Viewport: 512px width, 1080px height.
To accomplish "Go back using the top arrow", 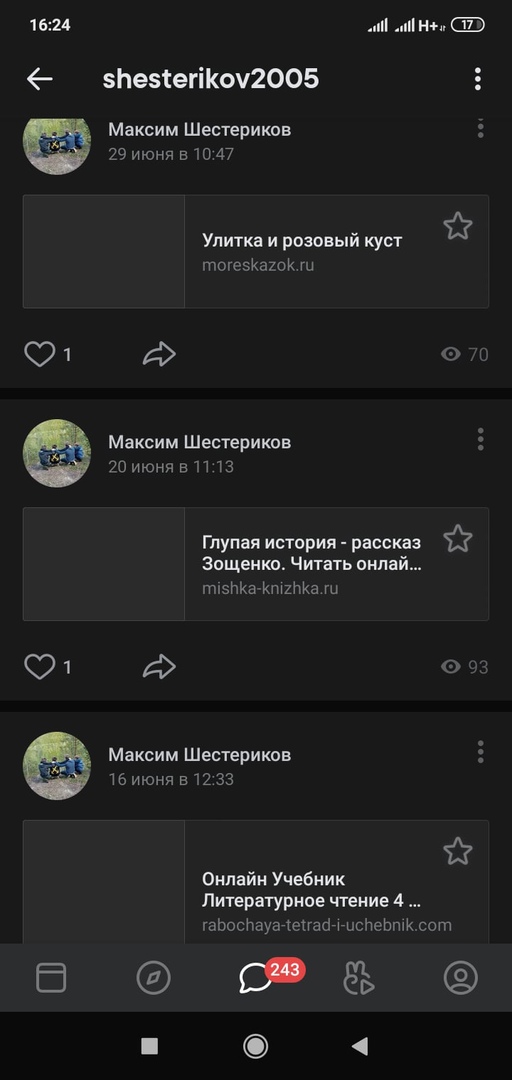I will pos(39,79).
